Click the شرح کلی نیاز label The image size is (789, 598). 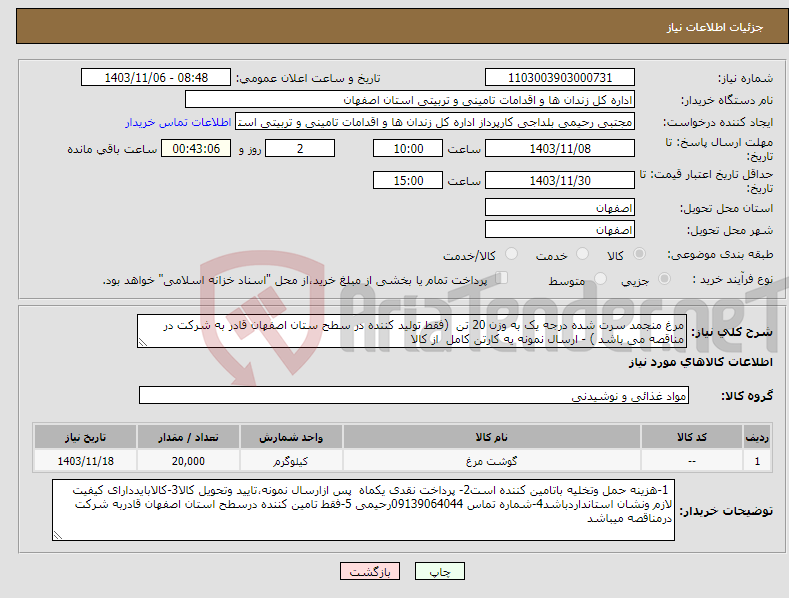tap(732, 332)
